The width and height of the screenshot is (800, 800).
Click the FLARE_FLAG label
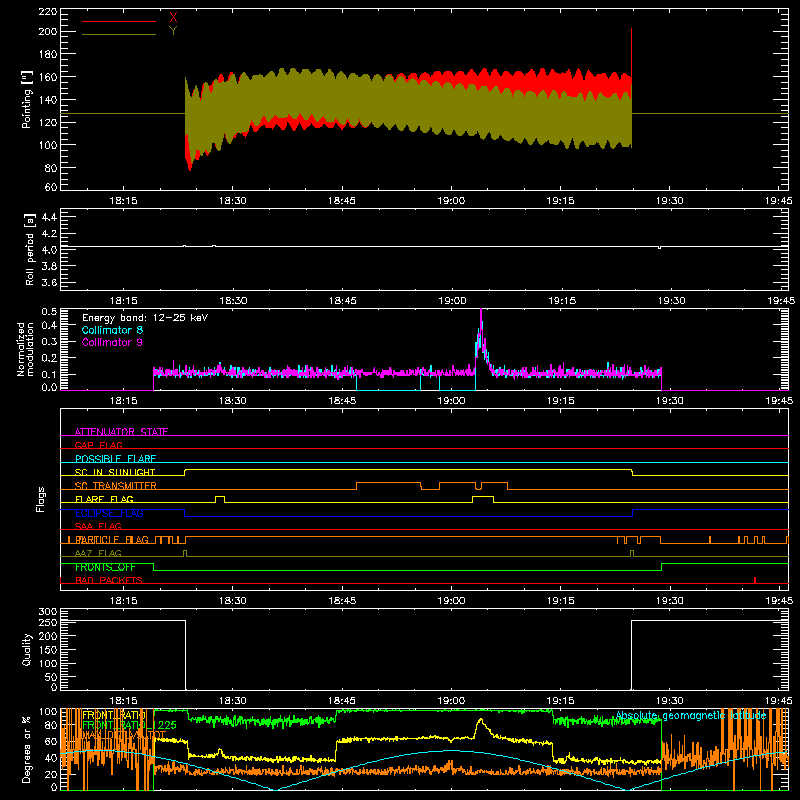[x=104, y=499]
